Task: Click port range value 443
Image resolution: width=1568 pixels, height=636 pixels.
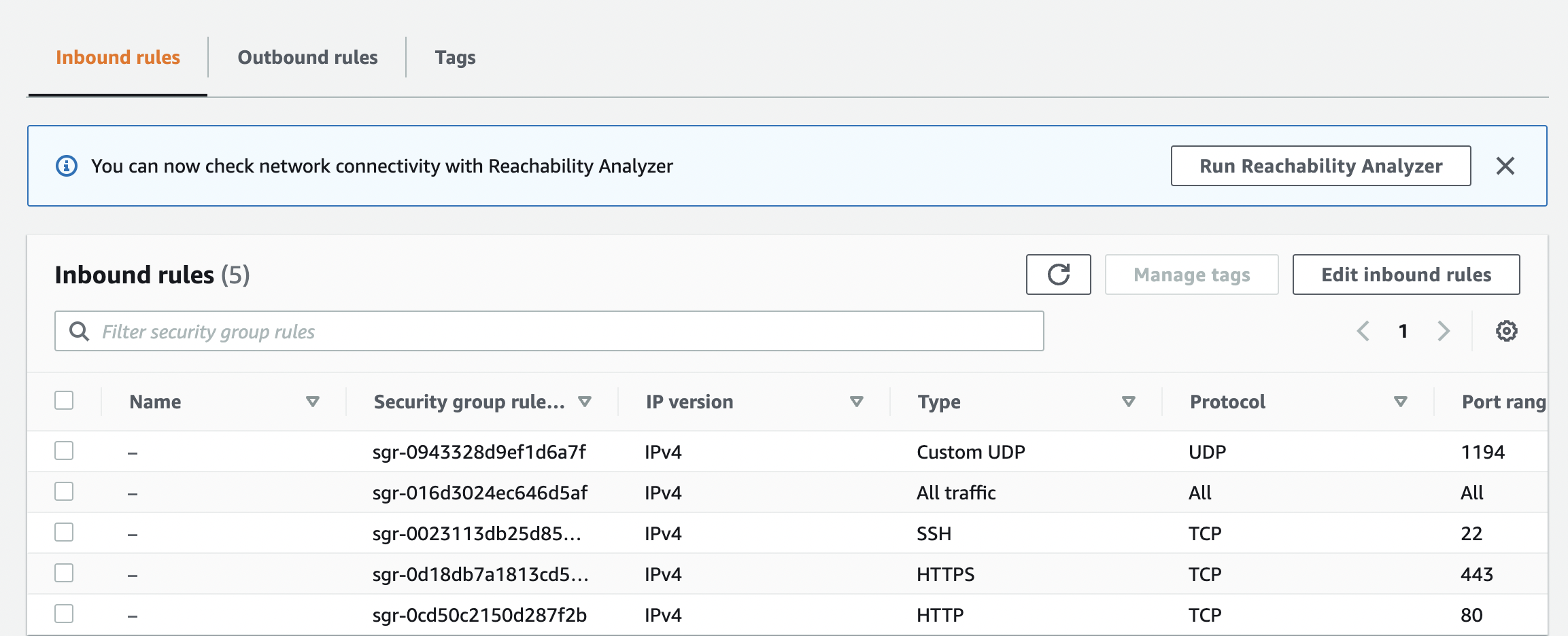Action: [1477, 574]
